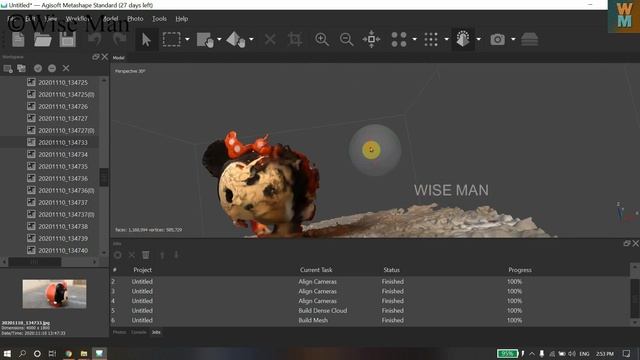Open Windows taskbar search

click(x=22, y=353)
